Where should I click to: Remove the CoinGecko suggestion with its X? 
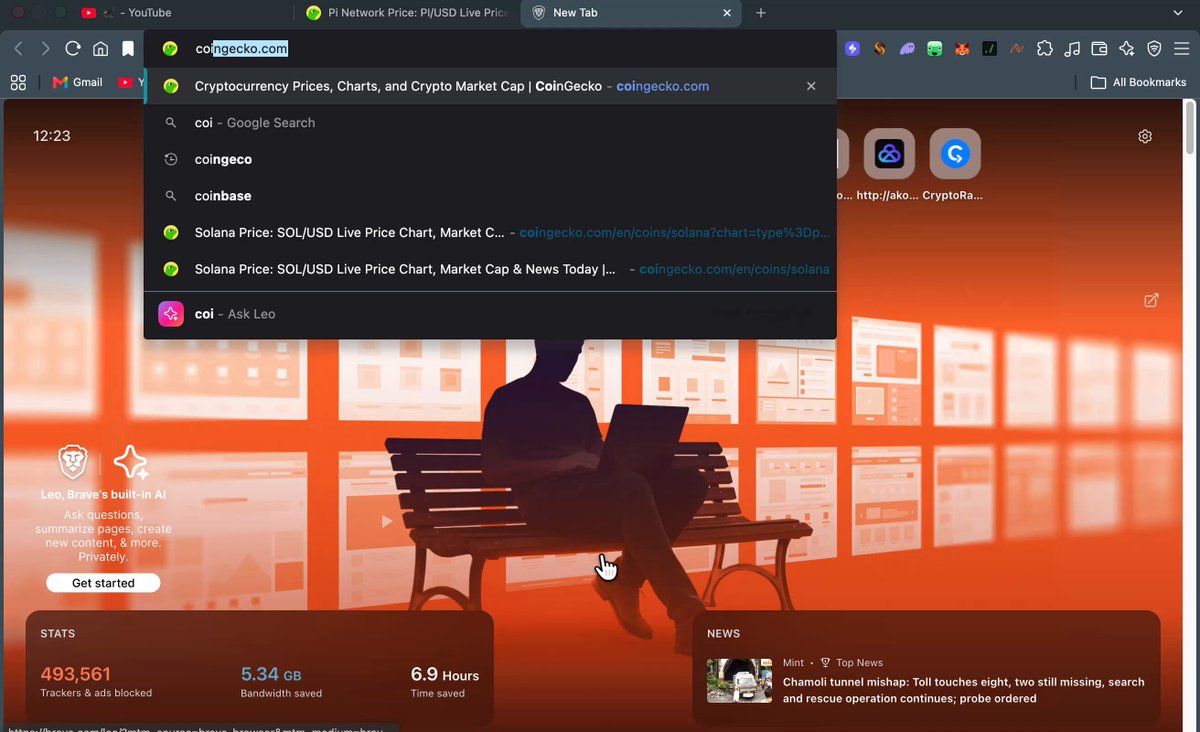[811, 86]
